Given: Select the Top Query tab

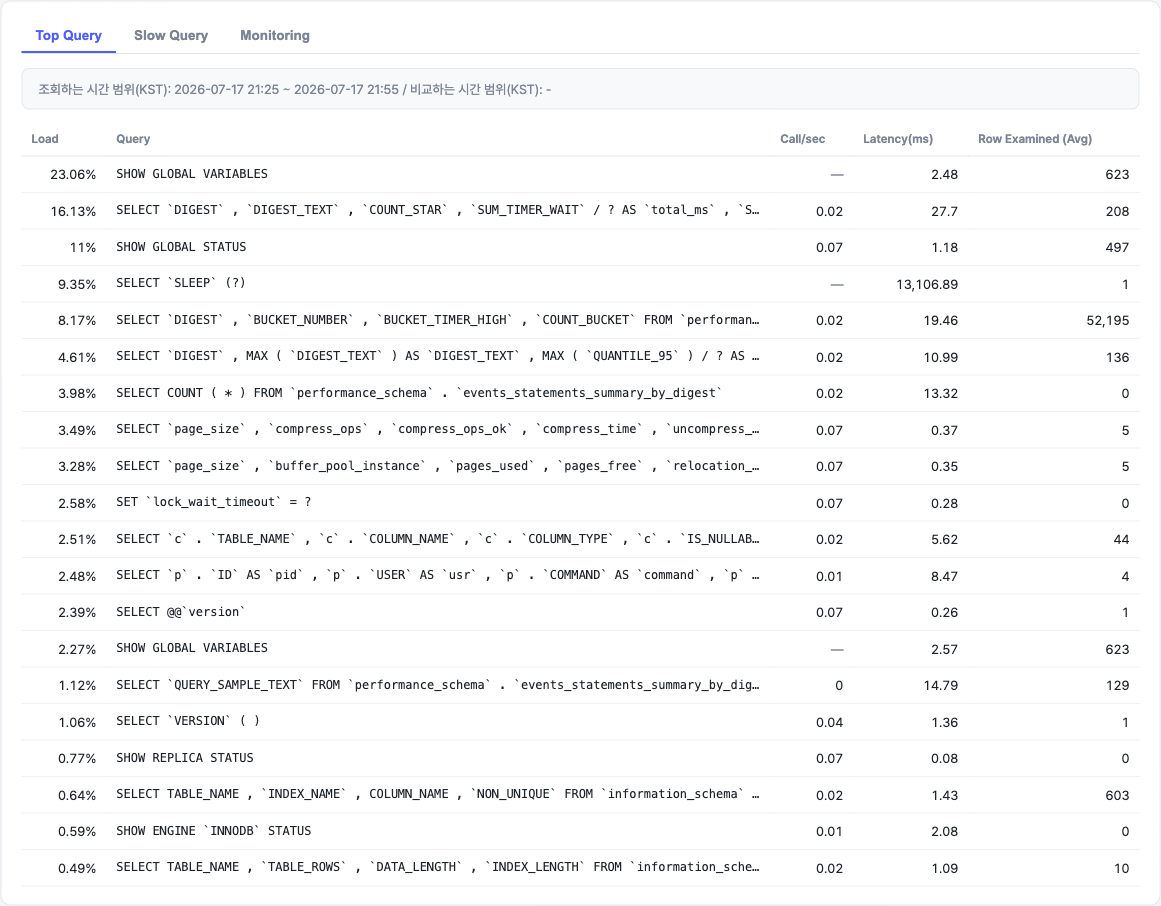Looking at the screenshot, I should tap(68, 36).
